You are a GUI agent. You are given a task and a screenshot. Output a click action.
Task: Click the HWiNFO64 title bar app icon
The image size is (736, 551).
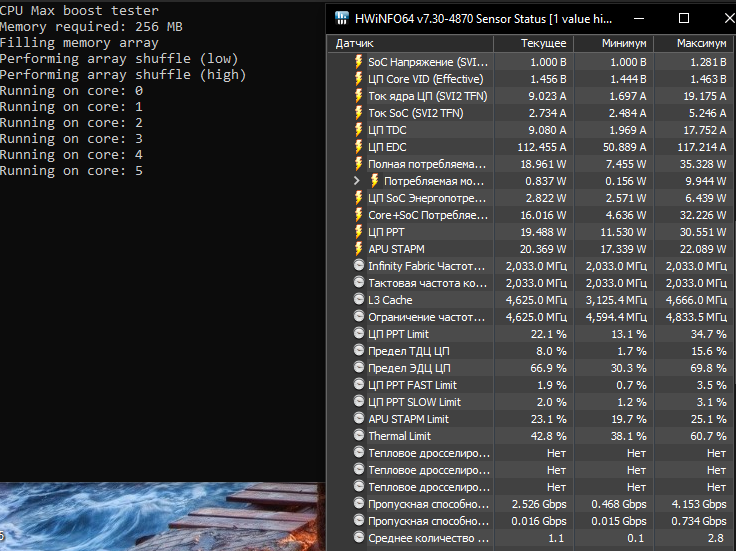point(342,18)
